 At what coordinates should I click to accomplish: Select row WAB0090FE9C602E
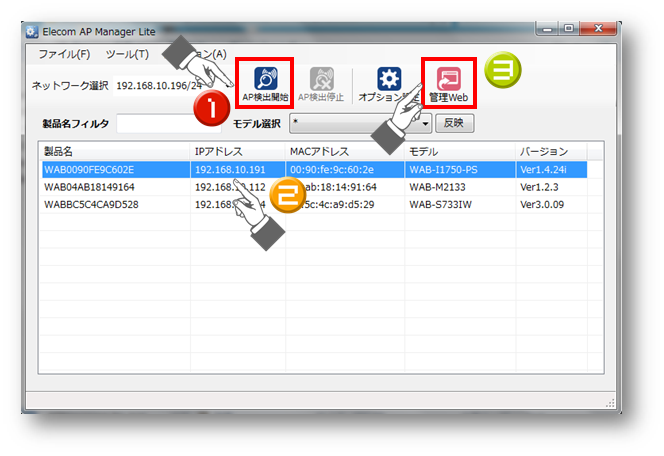pyautogui.click(x=314, y=170)
